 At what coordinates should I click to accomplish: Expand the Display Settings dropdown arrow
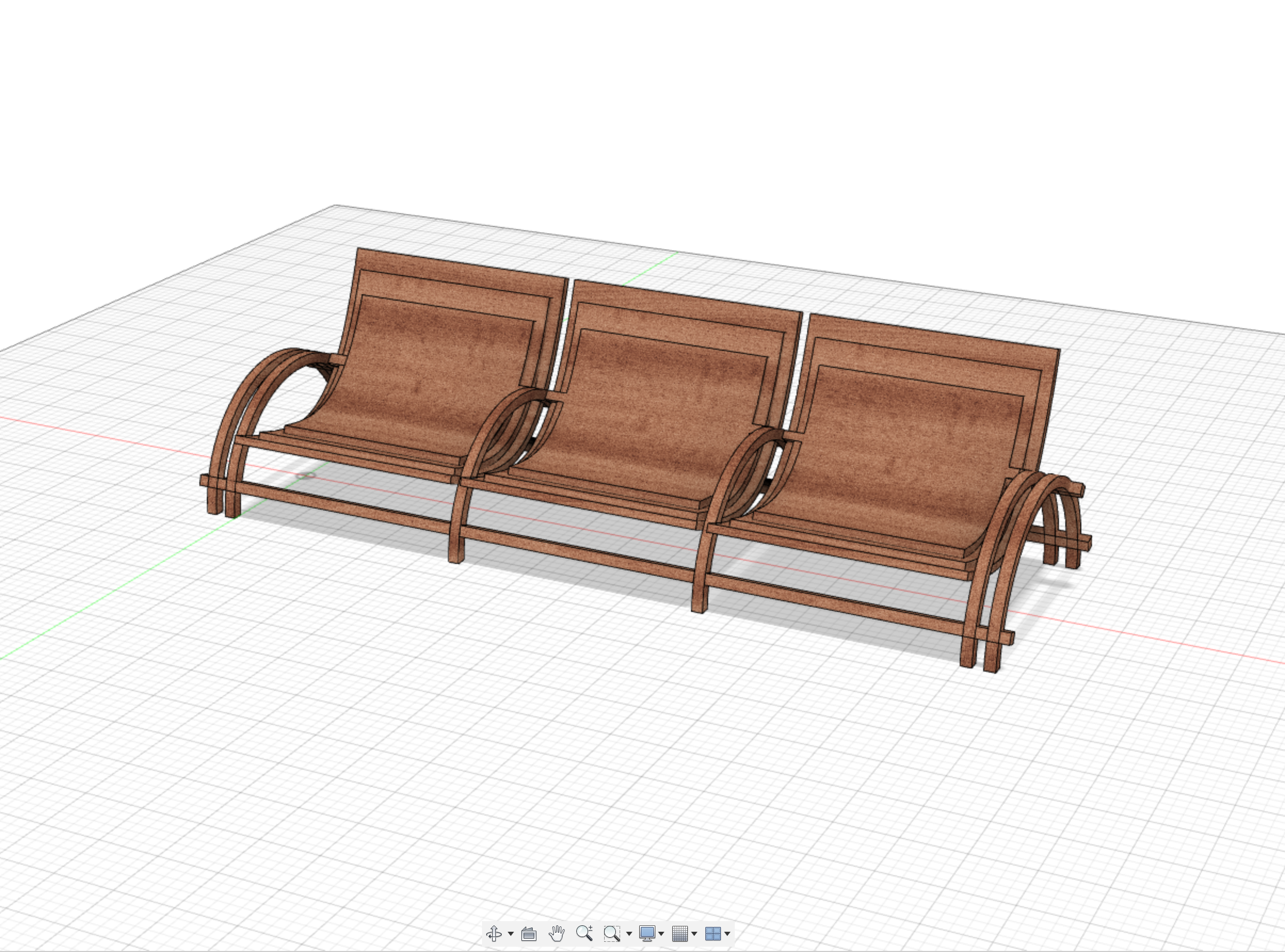point(661,933)
